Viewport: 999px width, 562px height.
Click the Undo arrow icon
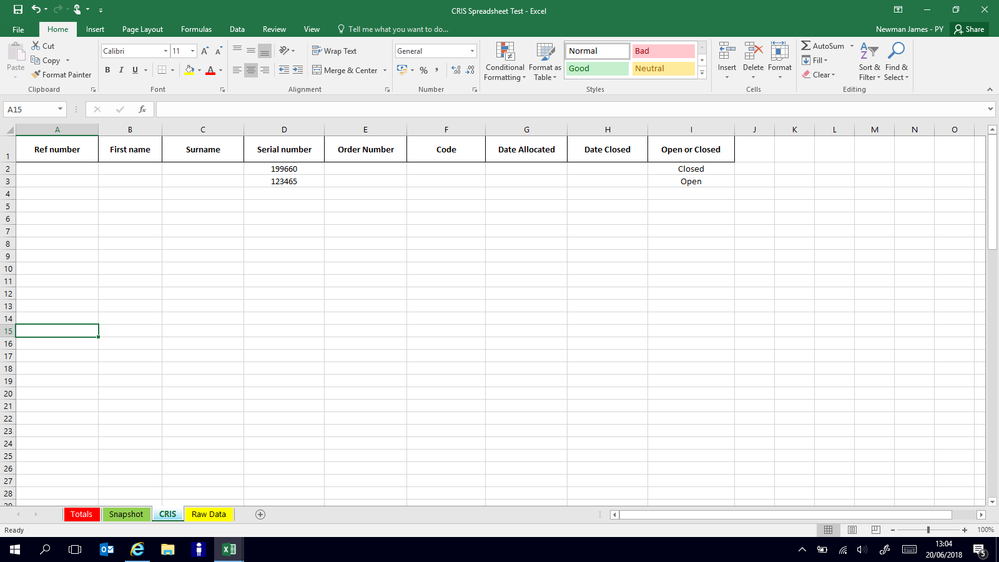36,10
